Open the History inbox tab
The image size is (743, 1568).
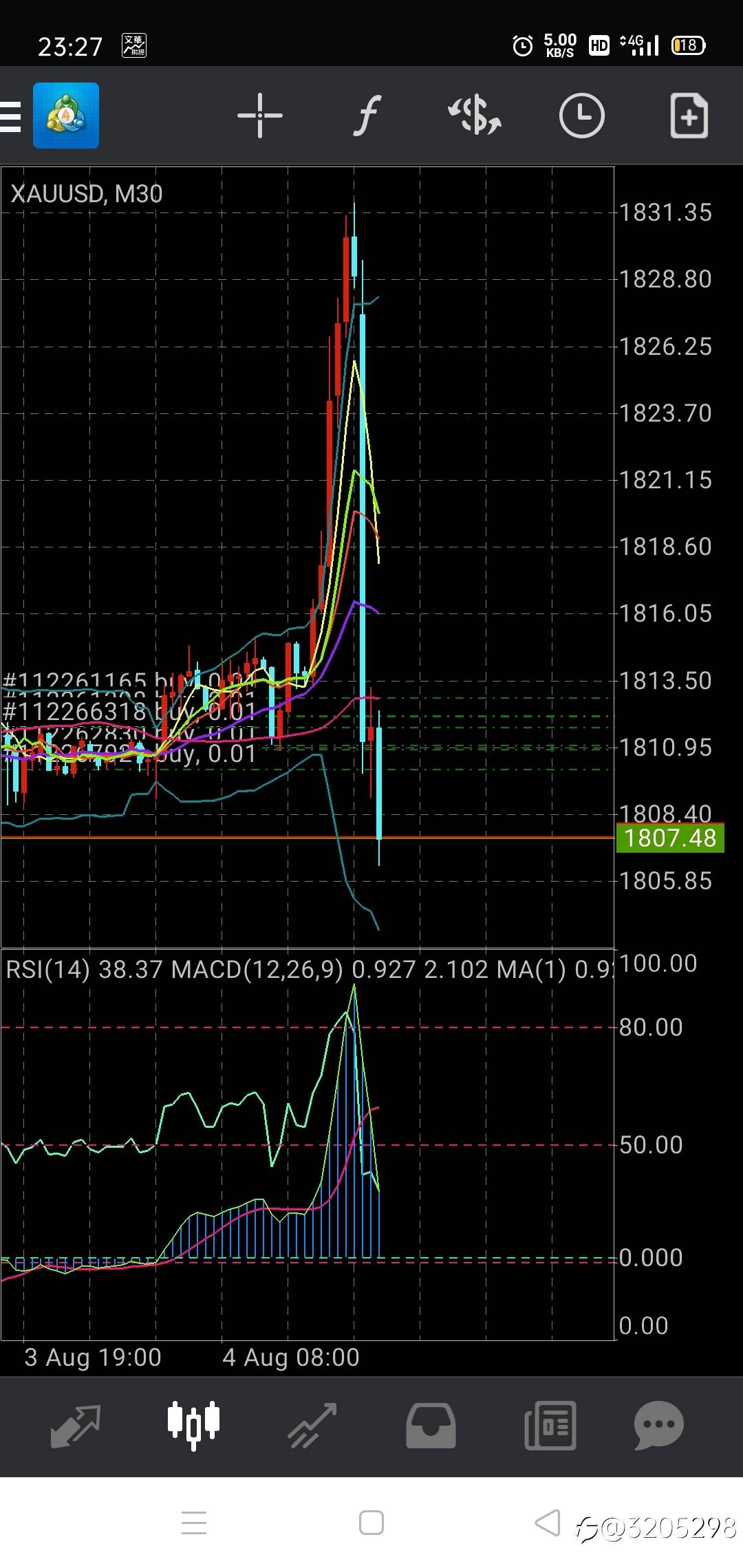431,1426
